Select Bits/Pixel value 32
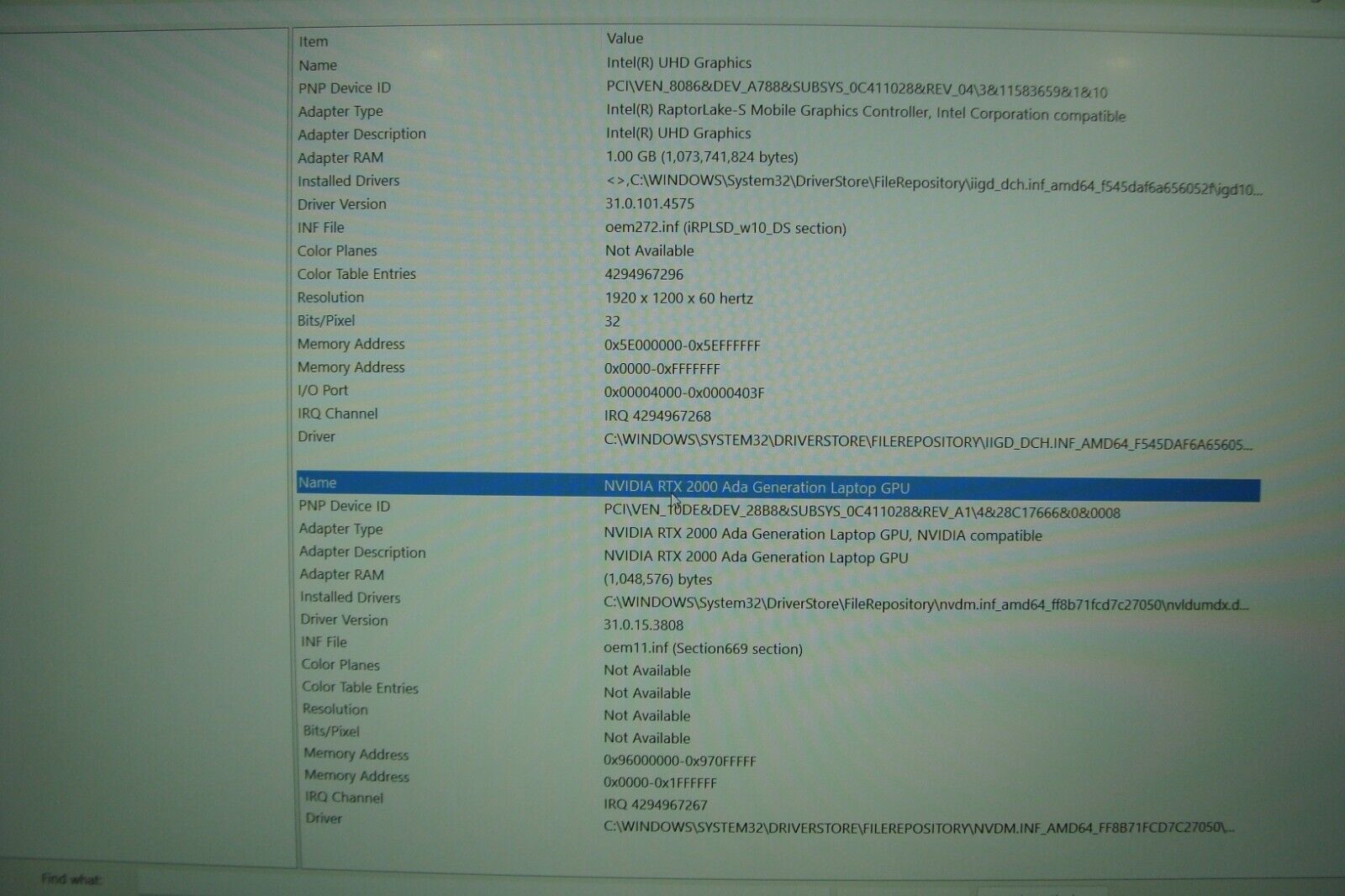The image size is (1345, 896). pyautogui.click(x=612, y=321)
